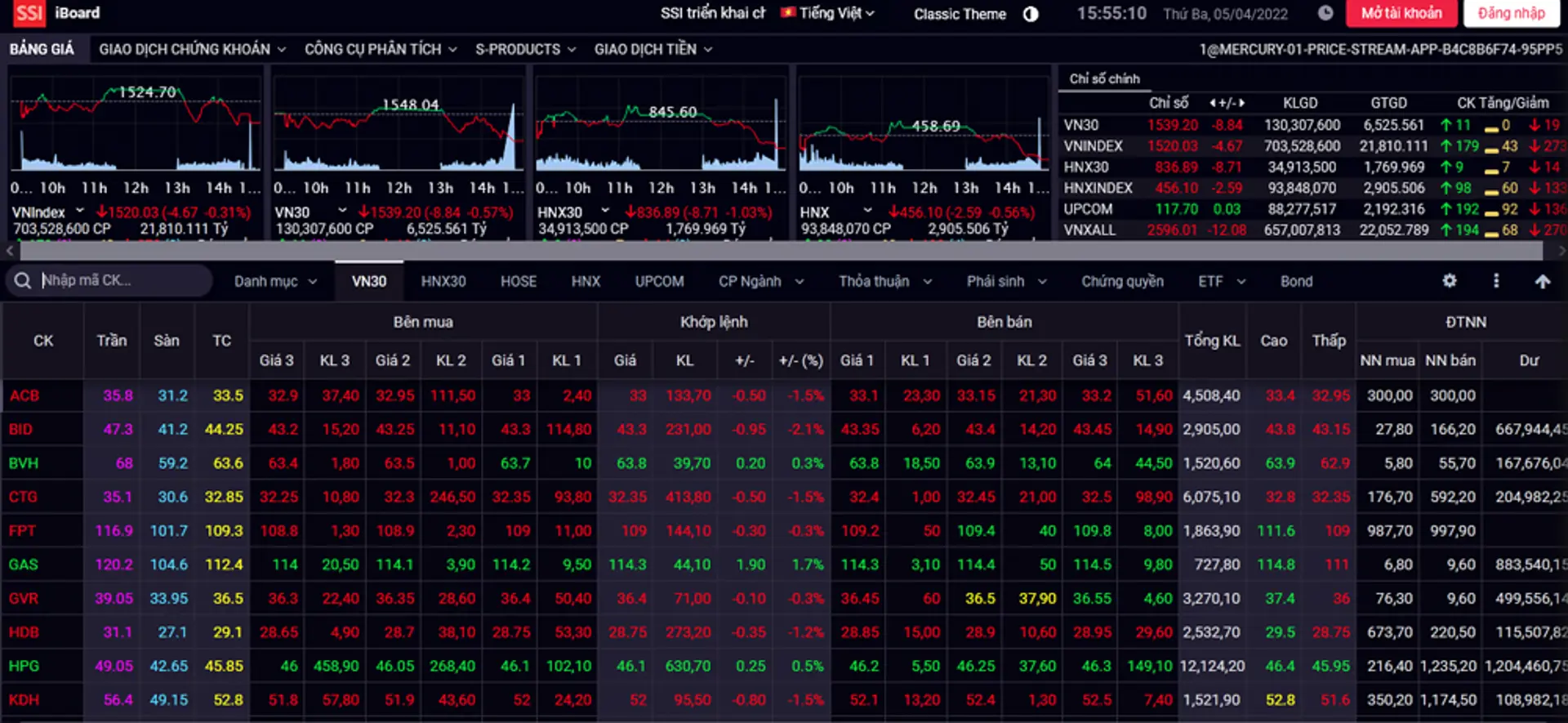
Task: Click the SSI logo icon
Action: [29, 13]
